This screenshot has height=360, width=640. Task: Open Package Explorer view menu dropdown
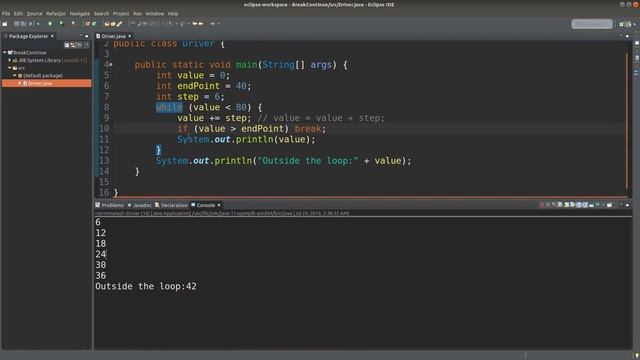[87, 45]
